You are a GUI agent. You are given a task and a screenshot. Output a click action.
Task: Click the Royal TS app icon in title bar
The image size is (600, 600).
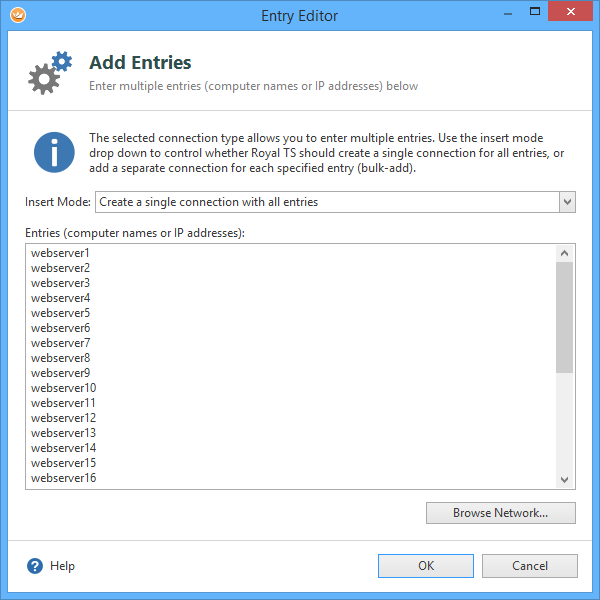tap(16, 15)
